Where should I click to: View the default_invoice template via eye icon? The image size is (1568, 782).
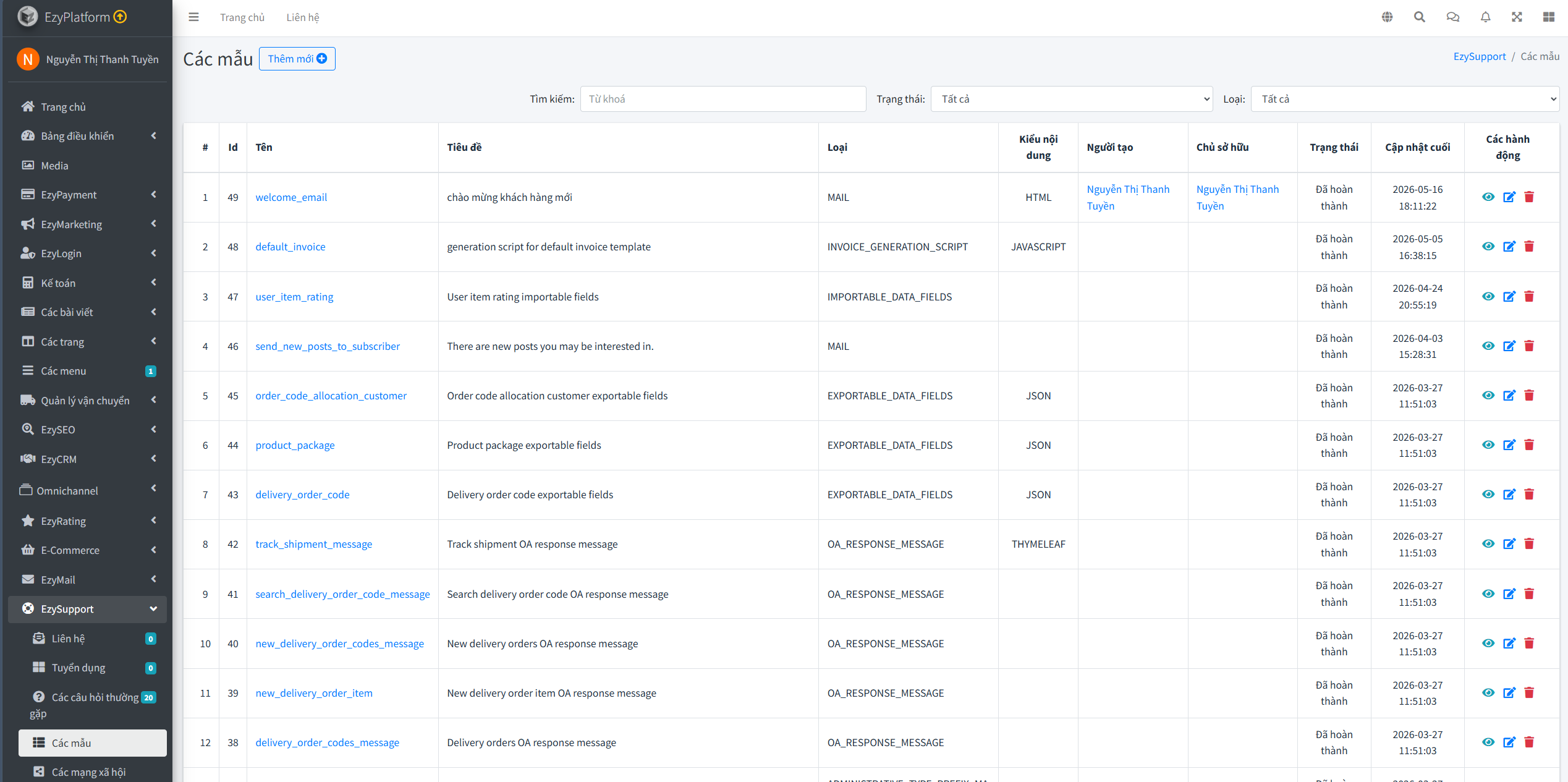pyautogui.click(x=1488, y=247)
